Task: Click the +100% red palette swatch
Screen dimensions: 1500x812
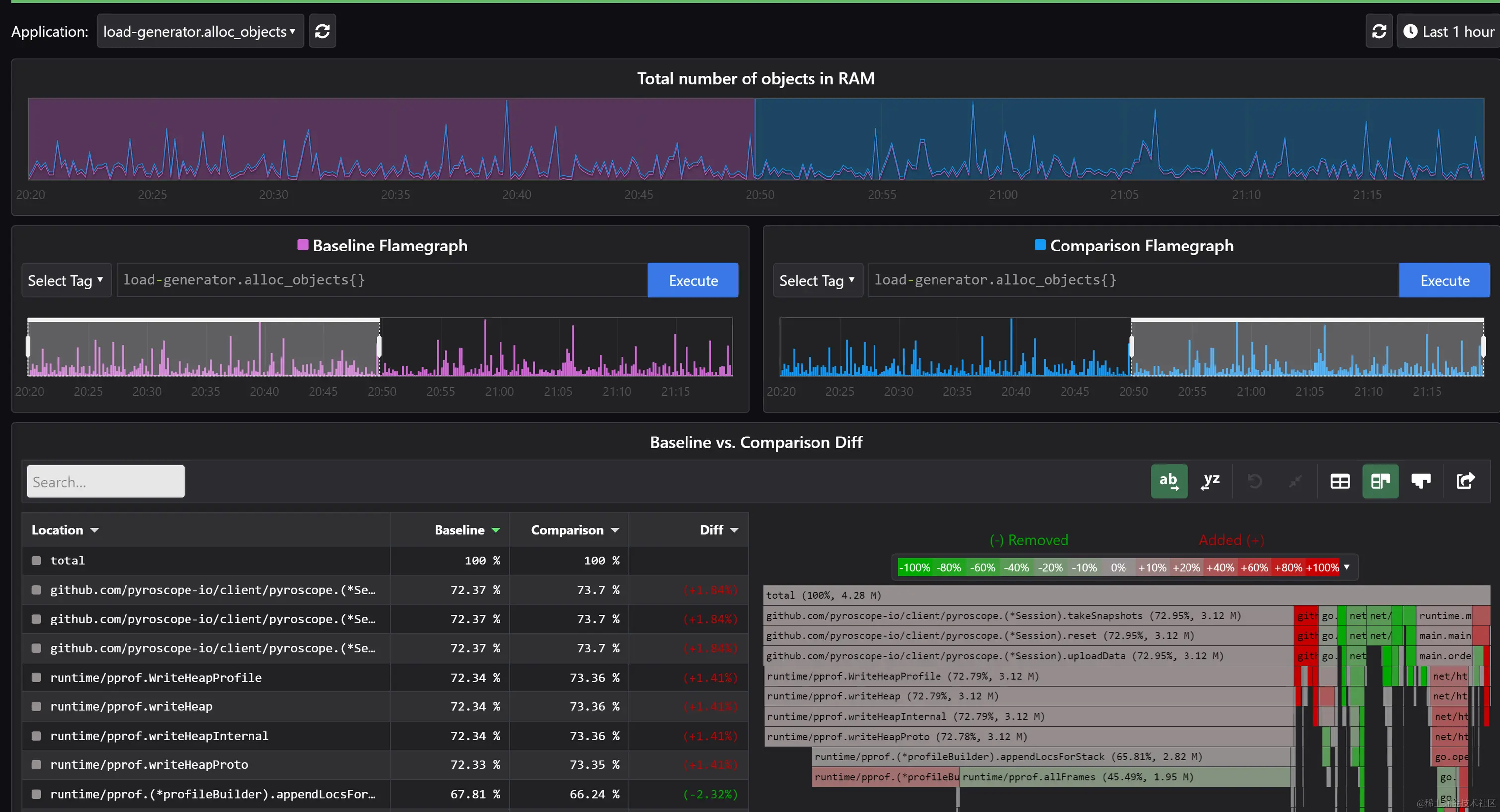Action: click(1322, 567)
